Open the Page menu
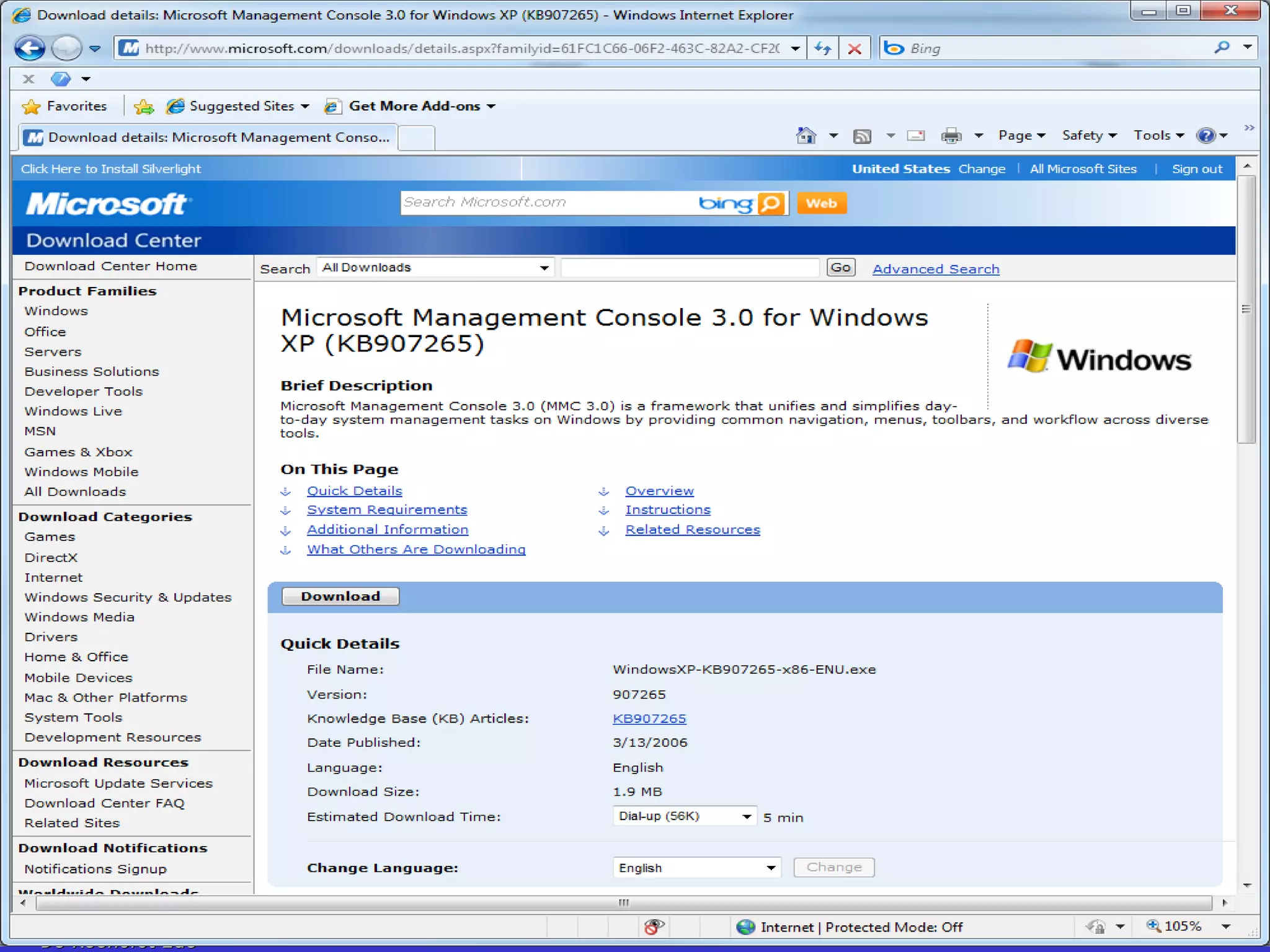The image size is (1270, 952). pos(1021,136)
